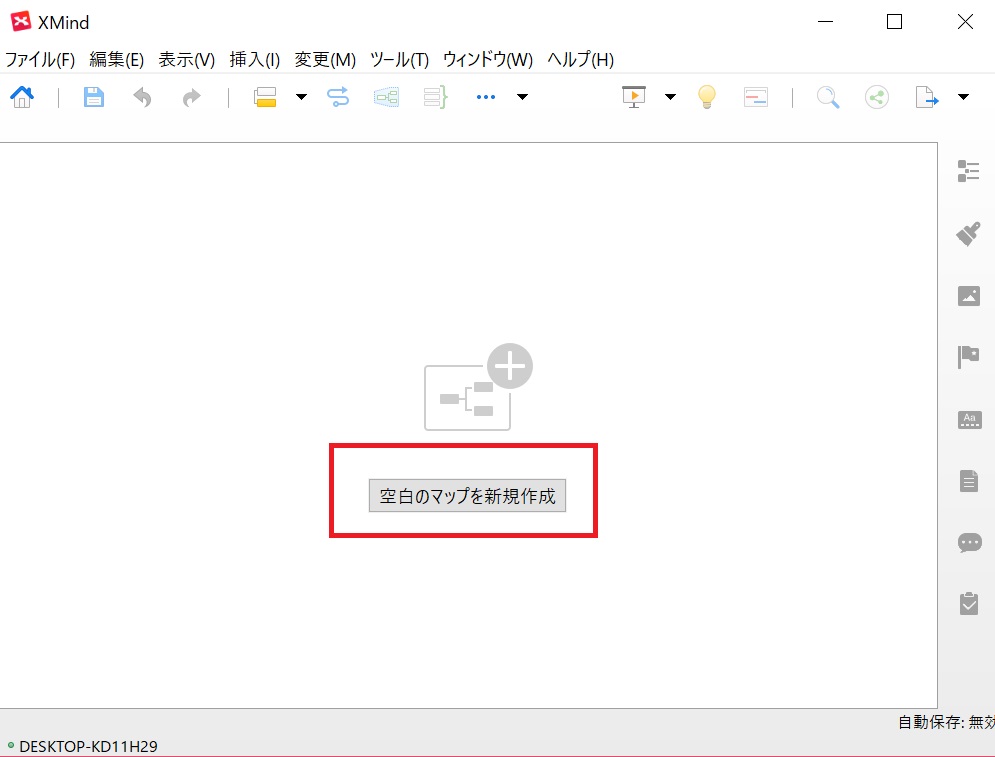Maximize the XMind window
The height and width of the screenshot is (757, 995).
point(894,22)
